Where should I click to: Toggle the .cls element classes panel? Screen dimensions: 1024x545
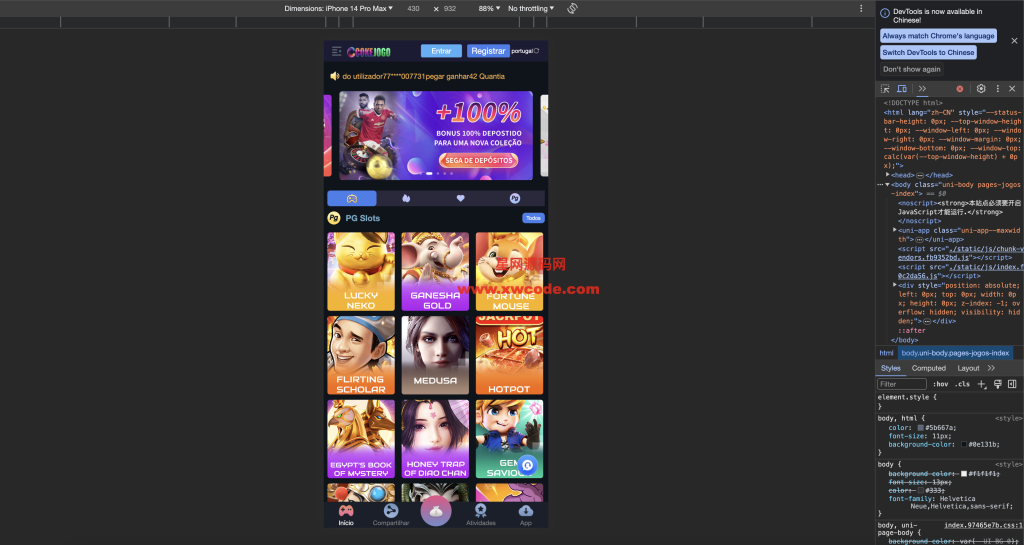click(x=962, y=384)
